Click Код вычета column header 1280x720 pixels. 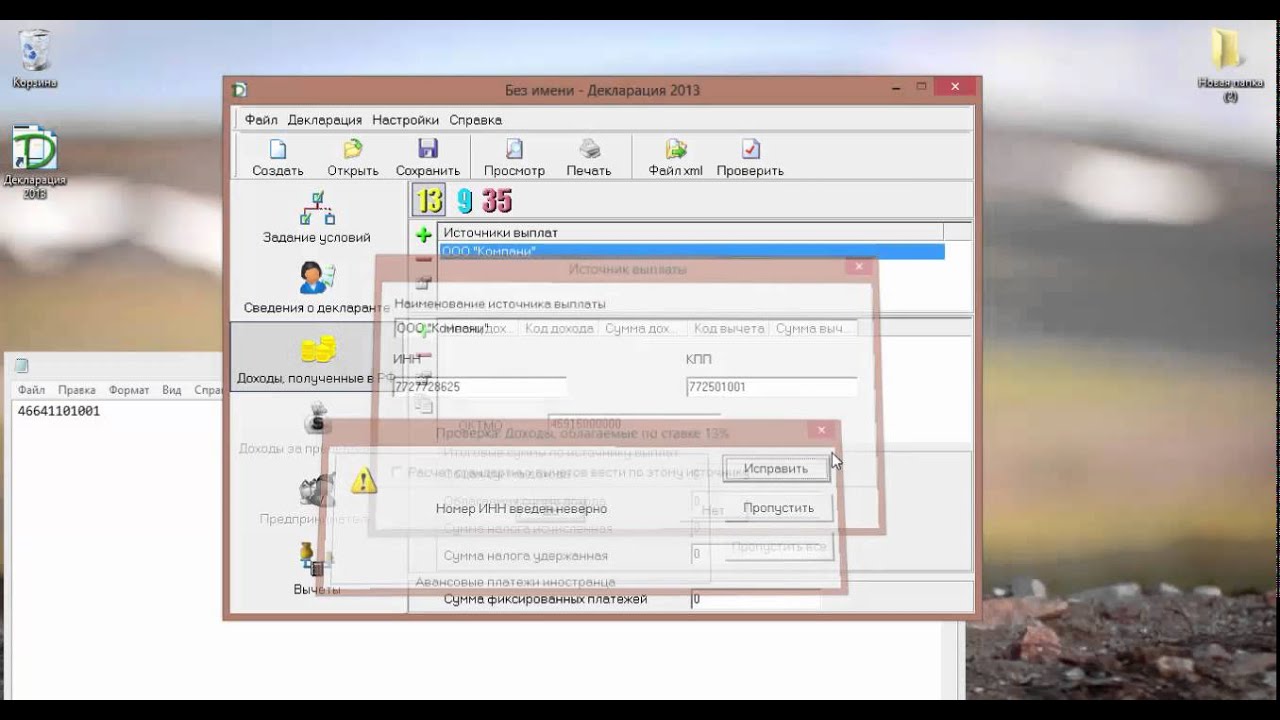point(729,328)
